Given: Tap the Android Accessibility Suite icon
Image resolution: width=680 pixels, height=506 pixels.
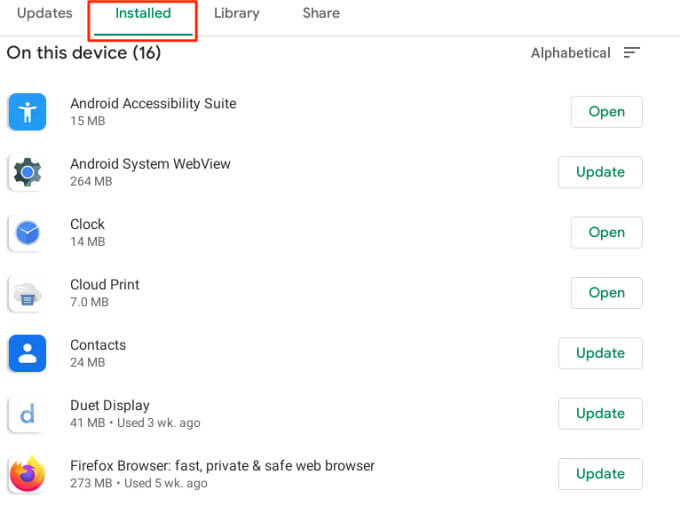Looking at the screenshot, I should [27, 112].
